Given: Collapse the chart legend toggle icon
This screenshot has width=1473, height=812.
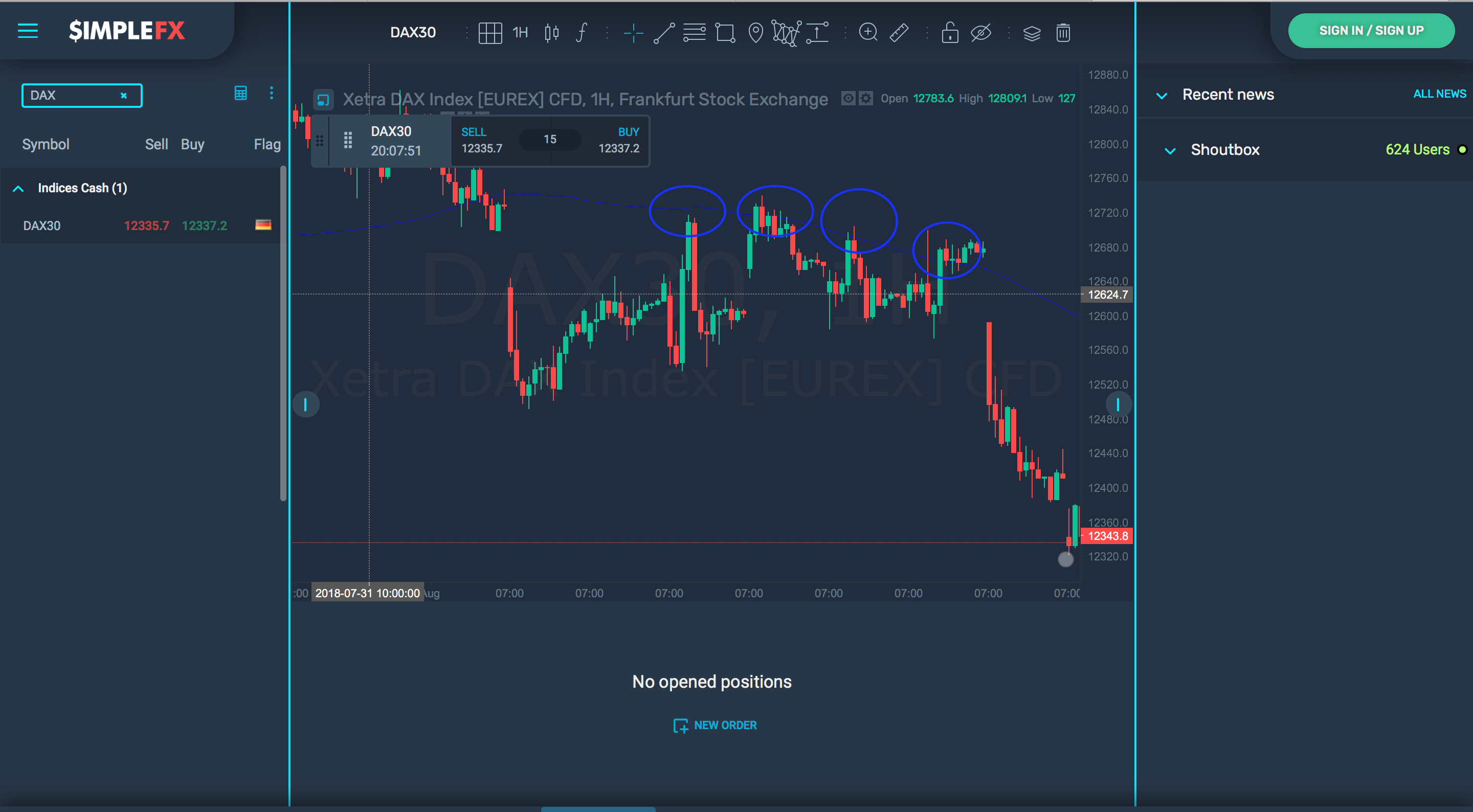Looking at the screenshot, I should coord(323,100).
